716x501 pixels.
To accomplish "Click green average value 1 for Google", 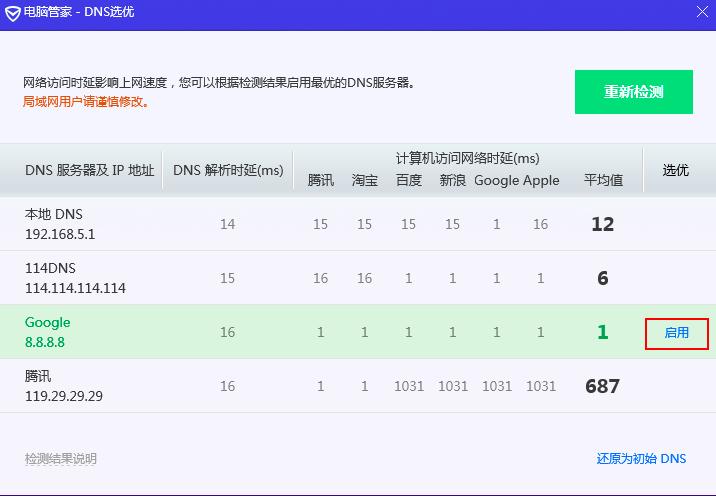I will pos(603,332).
